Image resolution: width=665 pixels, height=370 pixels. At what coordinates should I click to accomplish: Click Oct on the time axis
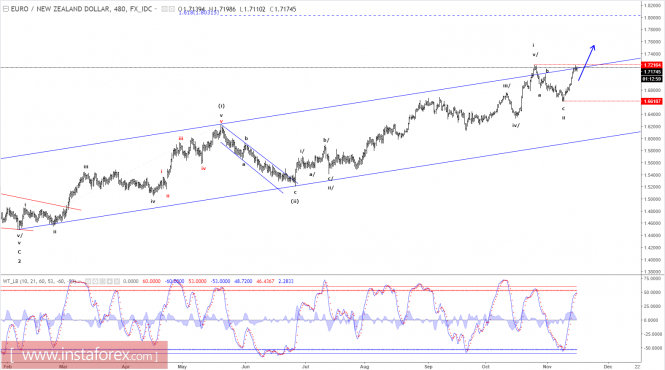tap(486, 366)
